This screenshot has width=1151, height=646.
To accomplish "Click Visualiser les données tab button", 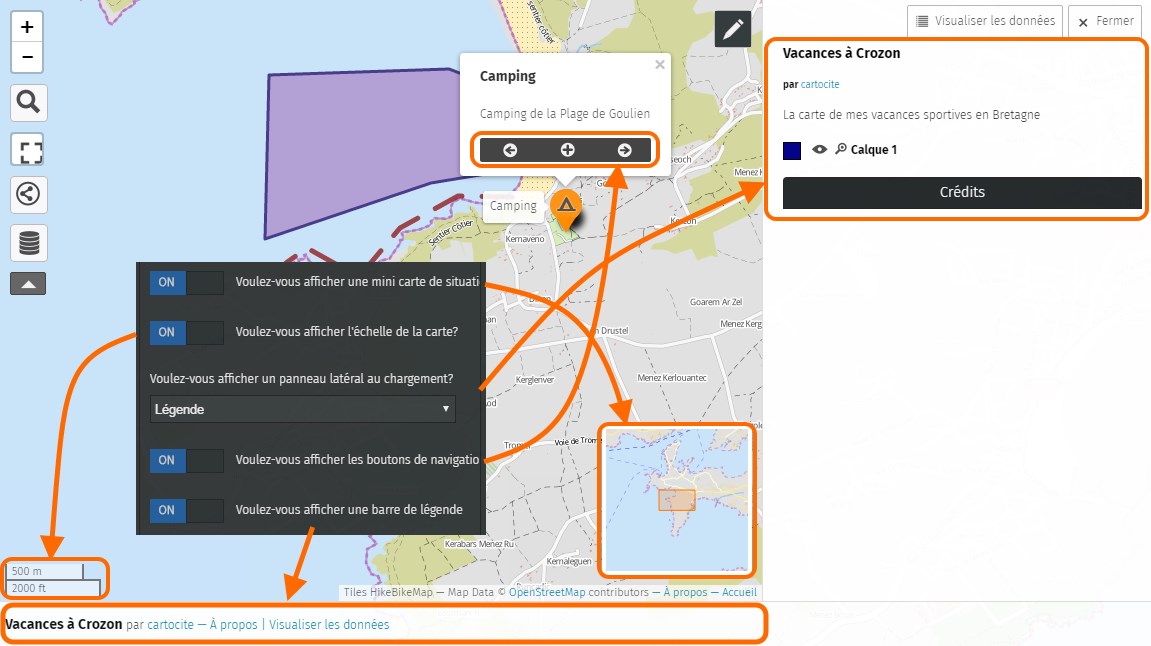I will [x=985, y=21].
